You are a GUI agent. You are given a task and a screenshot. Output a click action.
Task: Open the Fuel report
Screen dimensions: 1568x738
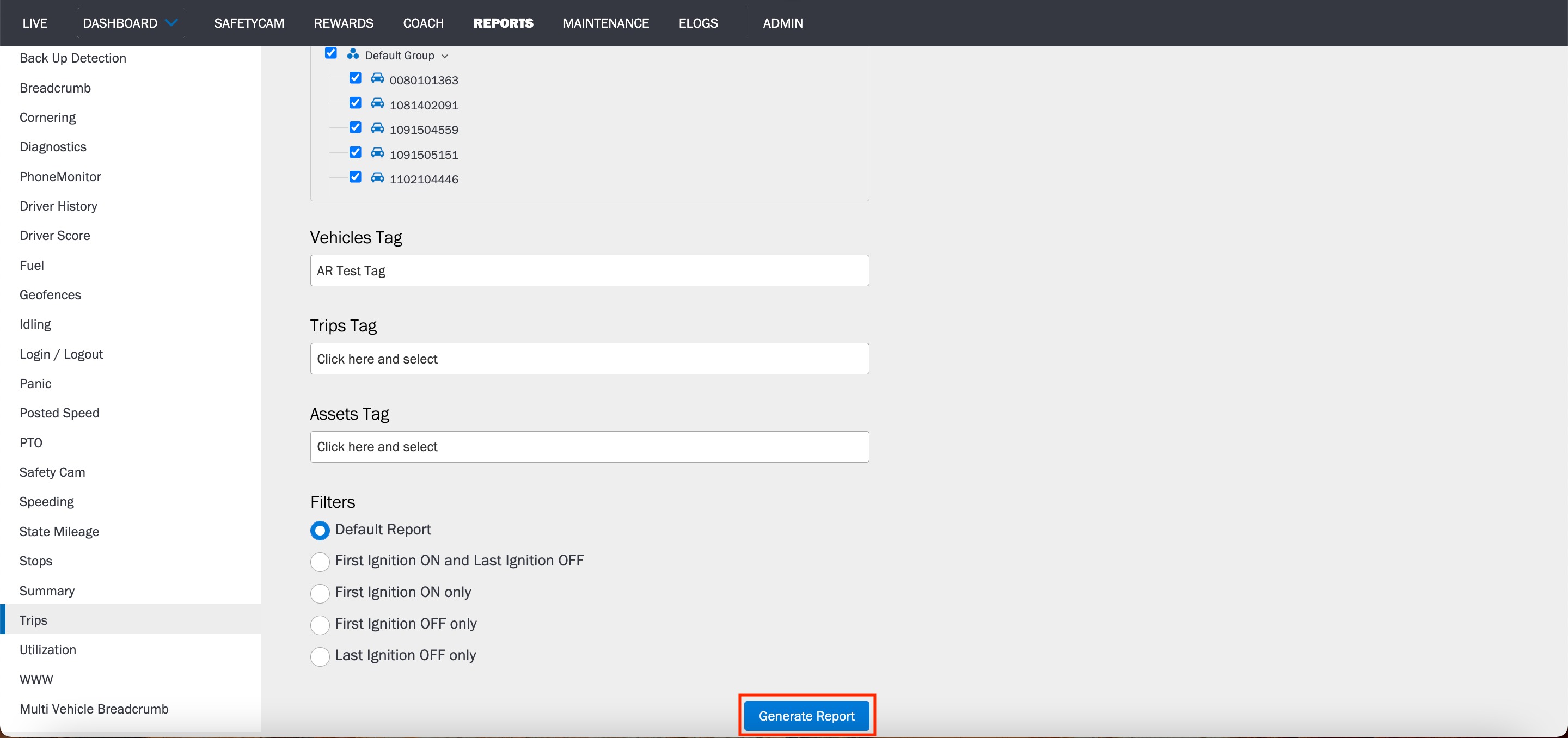point(32,266)
